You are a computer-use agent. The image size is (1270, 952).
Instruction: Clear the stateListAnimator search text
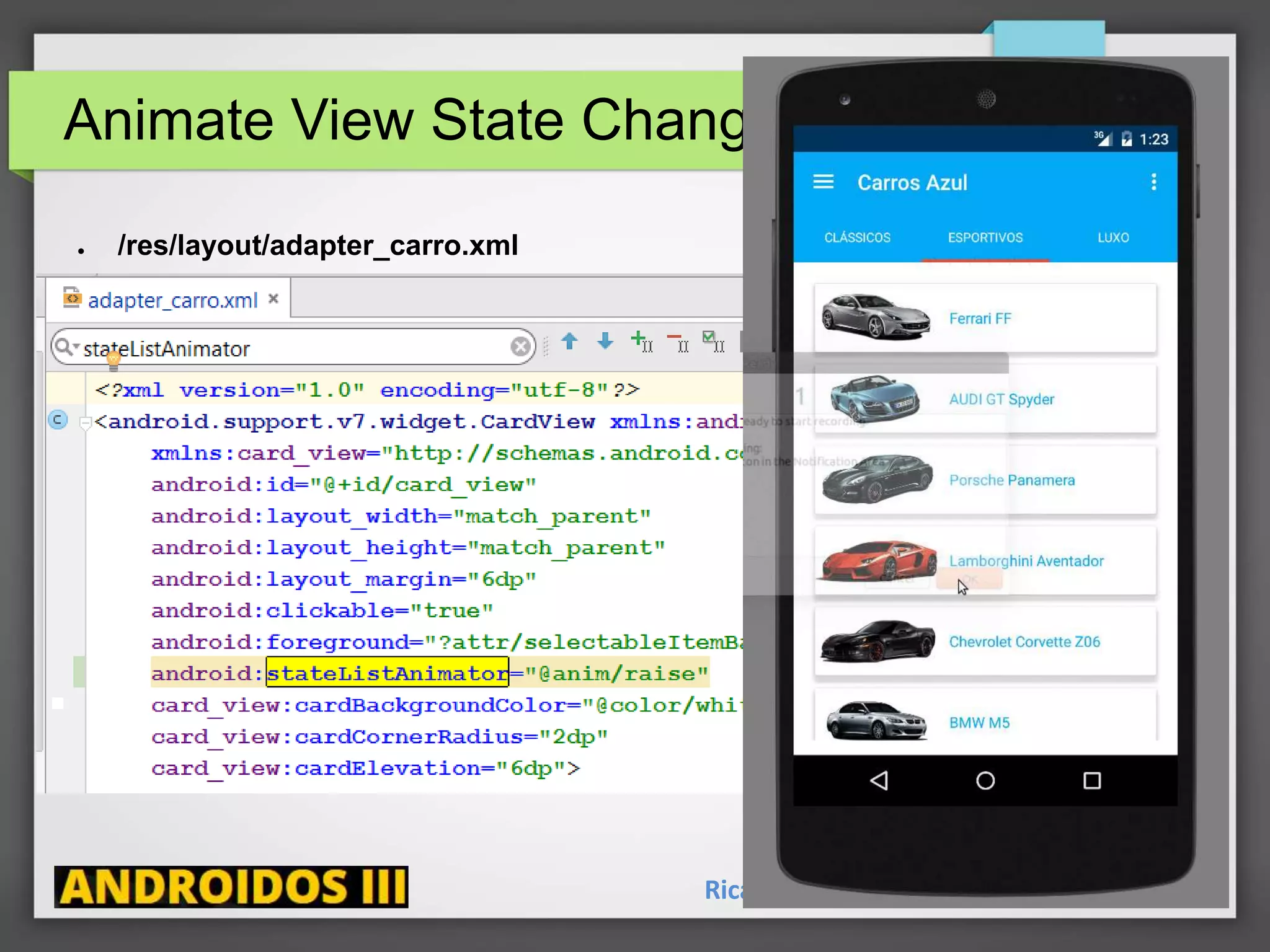pos(521,346)
